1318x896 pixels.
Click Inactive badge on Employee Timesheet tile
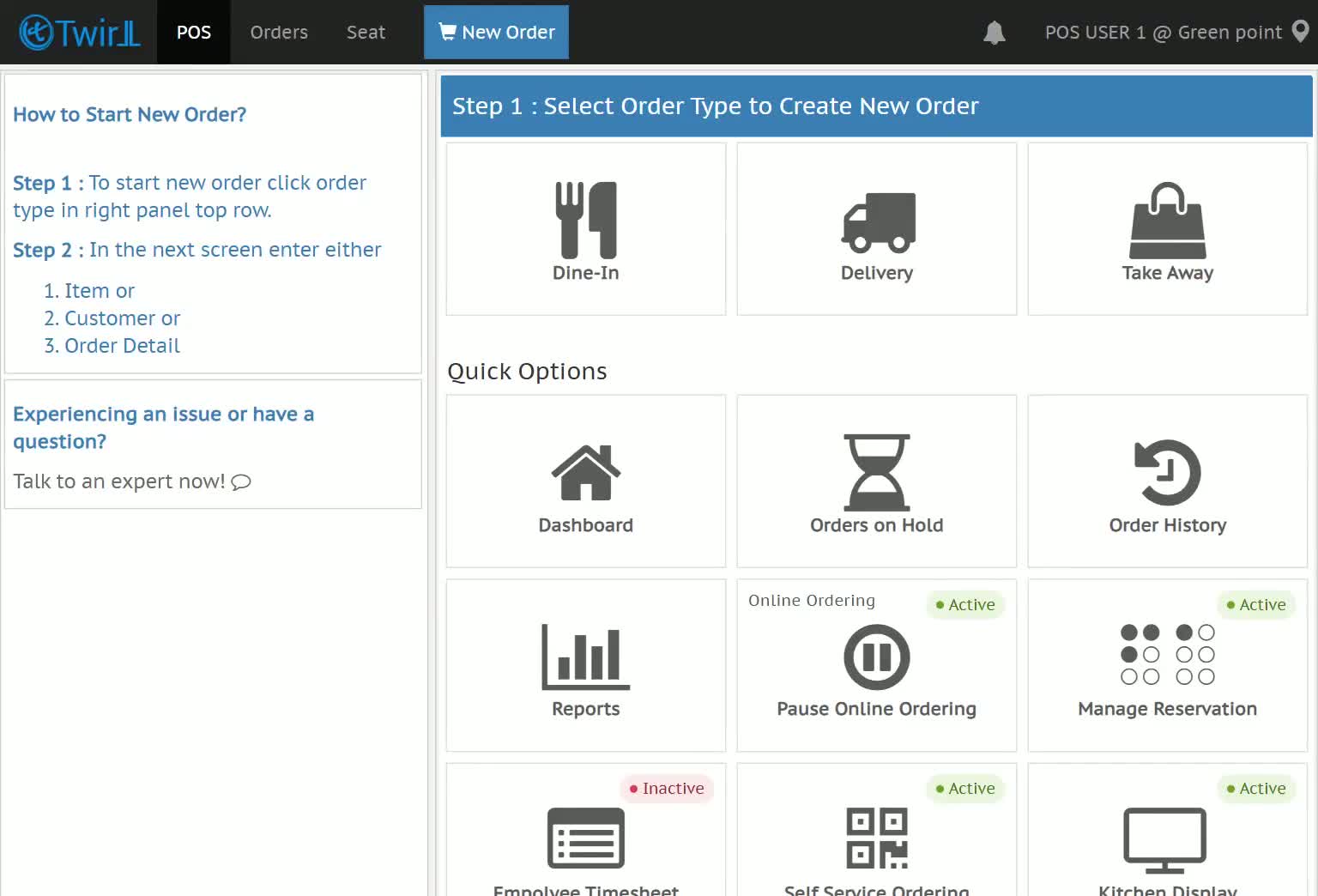667,789
